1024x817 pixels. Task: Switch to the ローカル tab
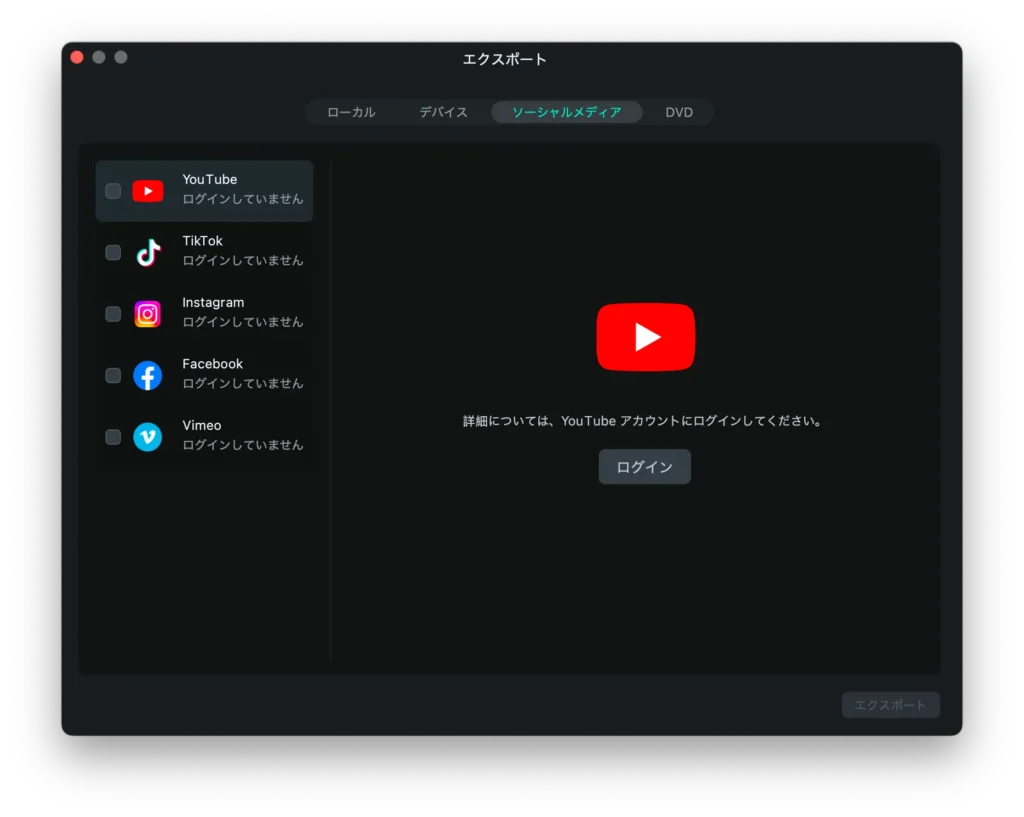(351, 112)
